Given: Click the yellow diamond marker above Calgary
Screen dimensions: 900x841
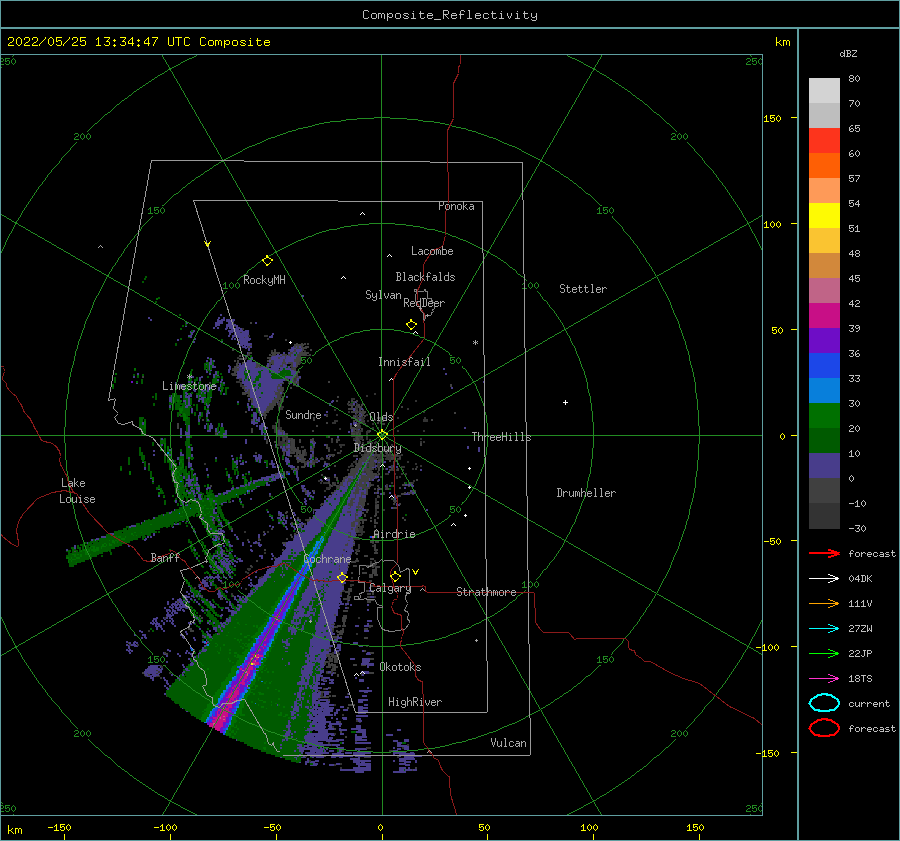Looking at the screenshot, I should pyautogui.click(x=395, y=576).
